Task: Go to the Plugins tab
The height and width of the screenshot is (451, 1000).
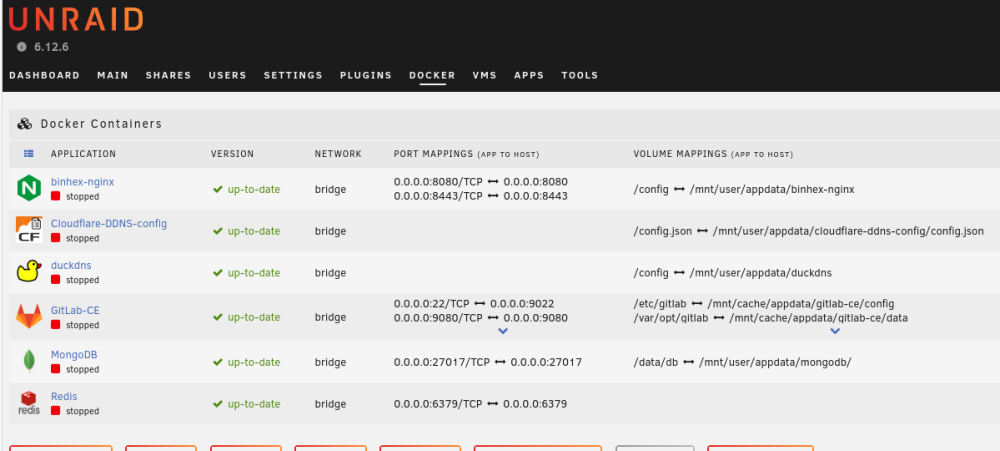Action: (366, 75)
